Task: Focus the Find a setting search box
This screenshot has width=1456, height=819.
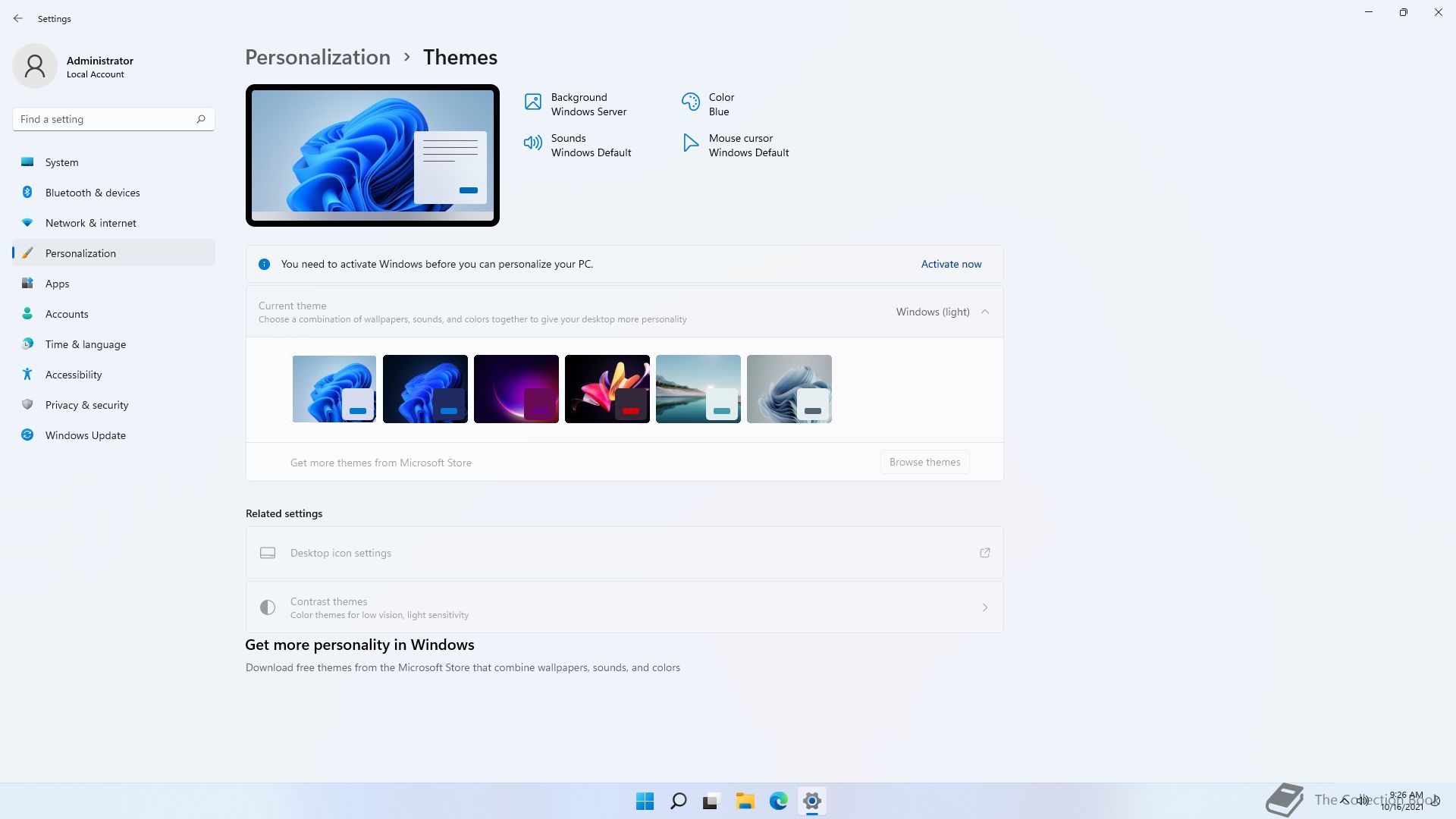Action: 114,119
